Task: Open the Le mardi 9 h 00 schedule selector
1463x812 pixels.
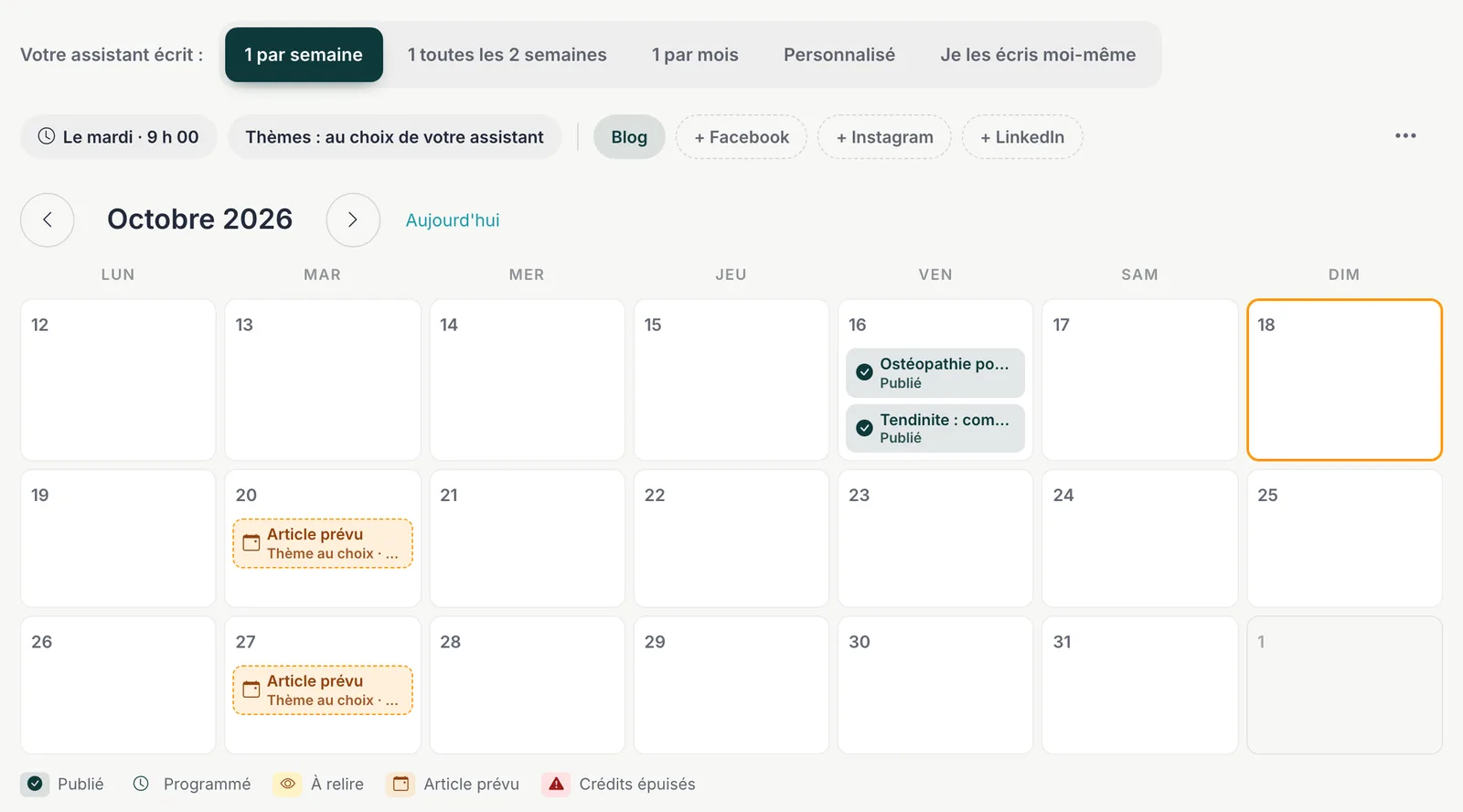Action: (x=119, y=137)
